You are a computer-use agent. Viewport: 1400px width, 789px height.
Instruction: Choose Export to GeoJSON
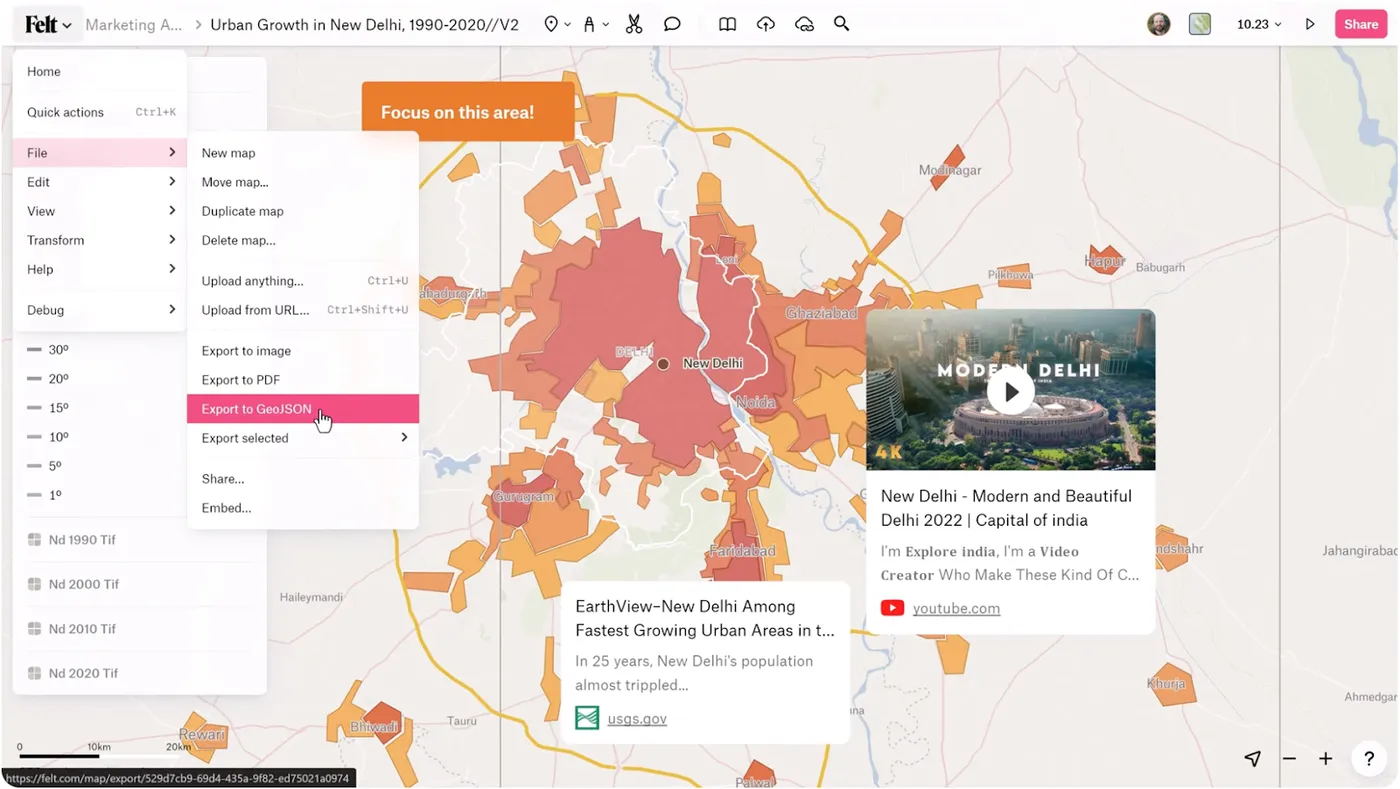(303, 409)
